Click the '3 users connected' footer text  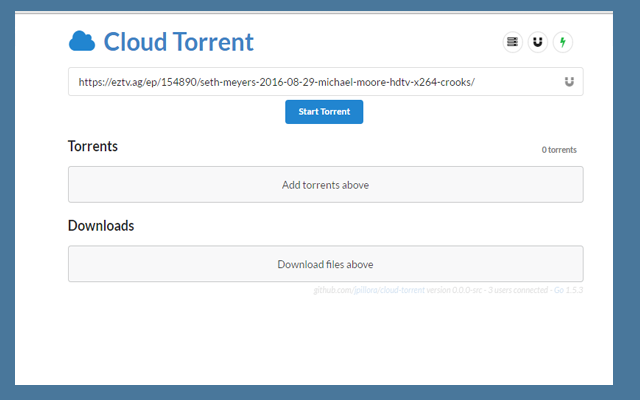pyautogui.click(x=518, y=290)
